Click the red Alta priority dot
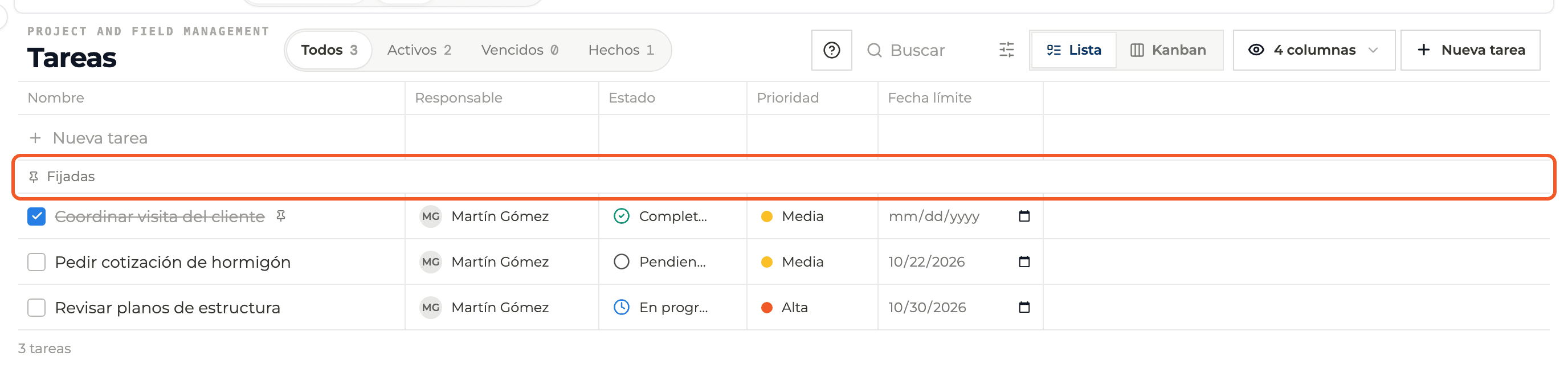 coord(767,308)
